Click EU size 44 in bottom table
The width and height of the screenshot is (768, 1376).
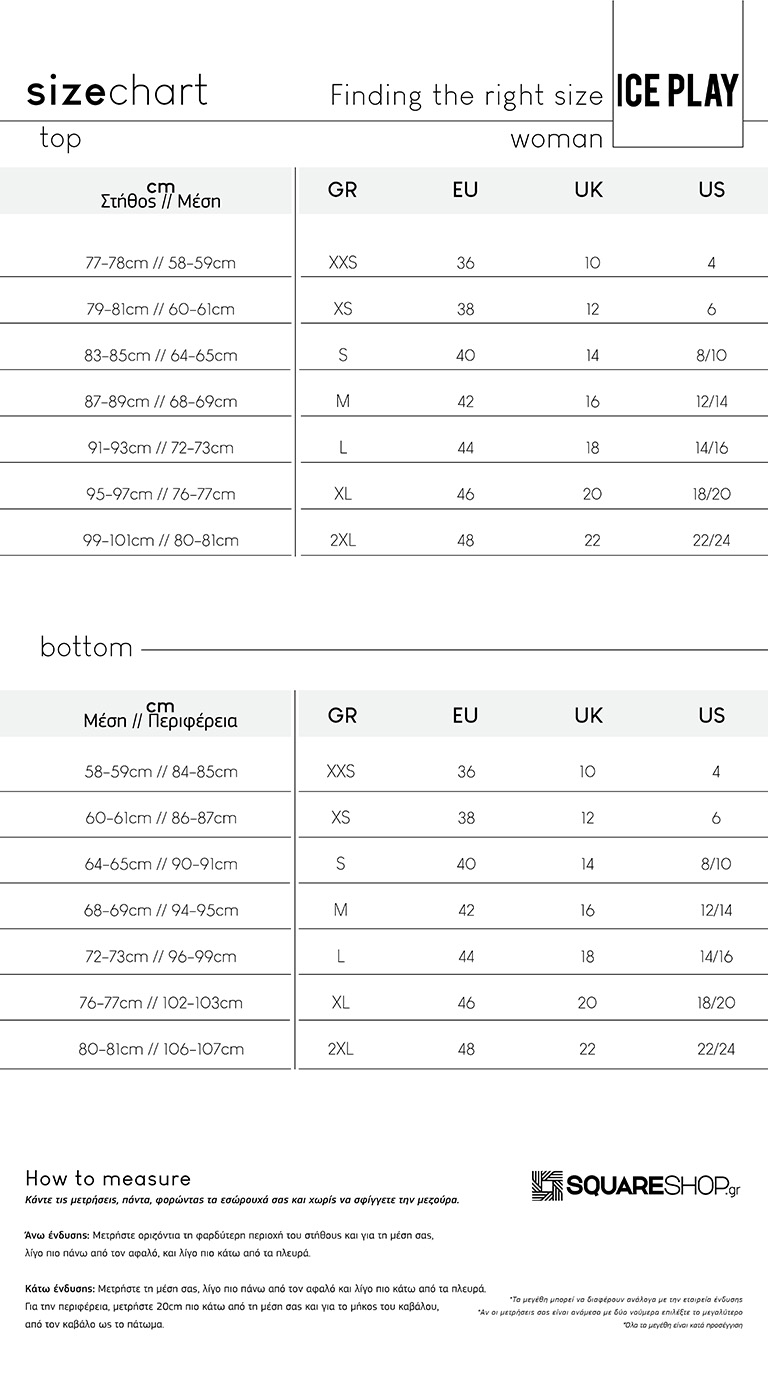(x=466, y=957)
